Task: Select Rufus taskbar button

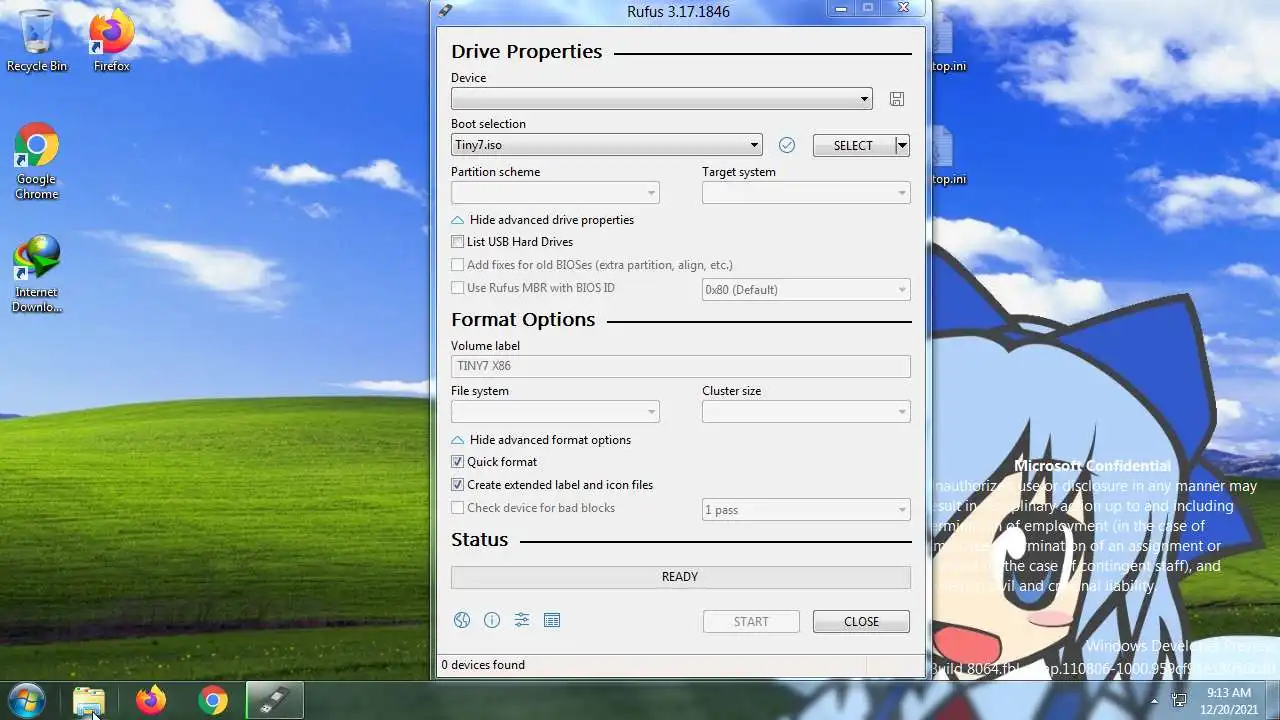Action: pos(274,700)
